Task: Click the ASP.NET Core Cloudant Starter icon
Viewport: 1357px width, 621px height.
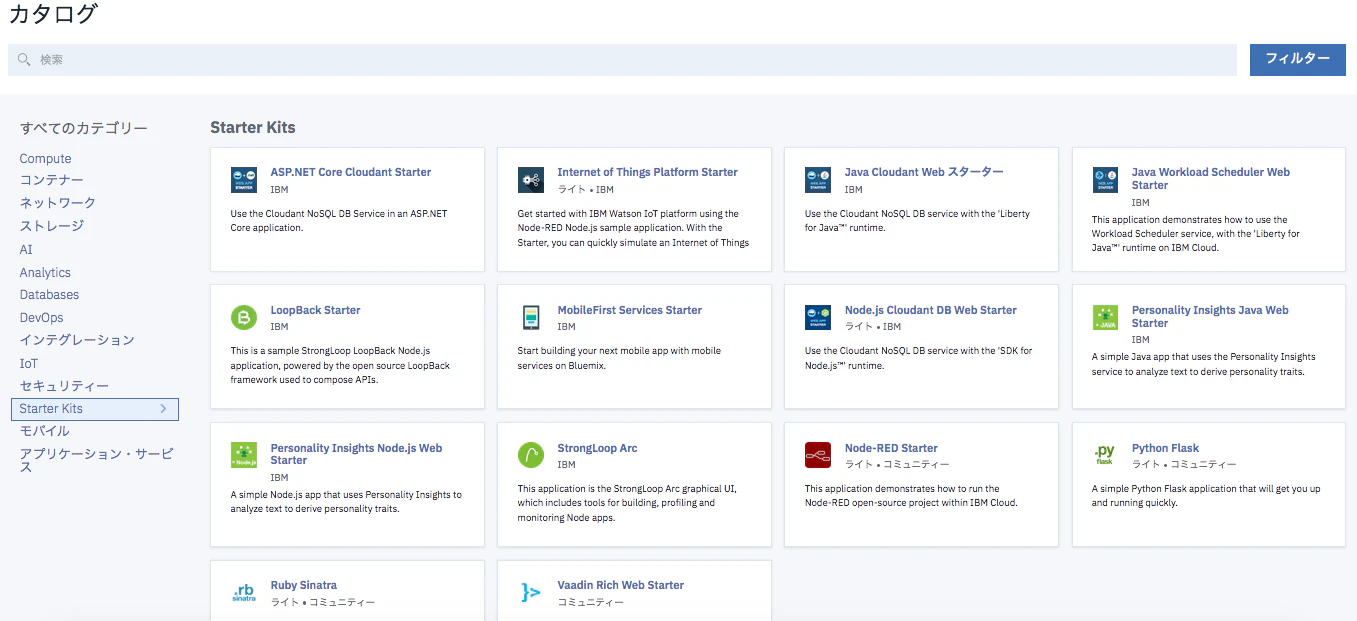Action: click(x=243, y=180)
